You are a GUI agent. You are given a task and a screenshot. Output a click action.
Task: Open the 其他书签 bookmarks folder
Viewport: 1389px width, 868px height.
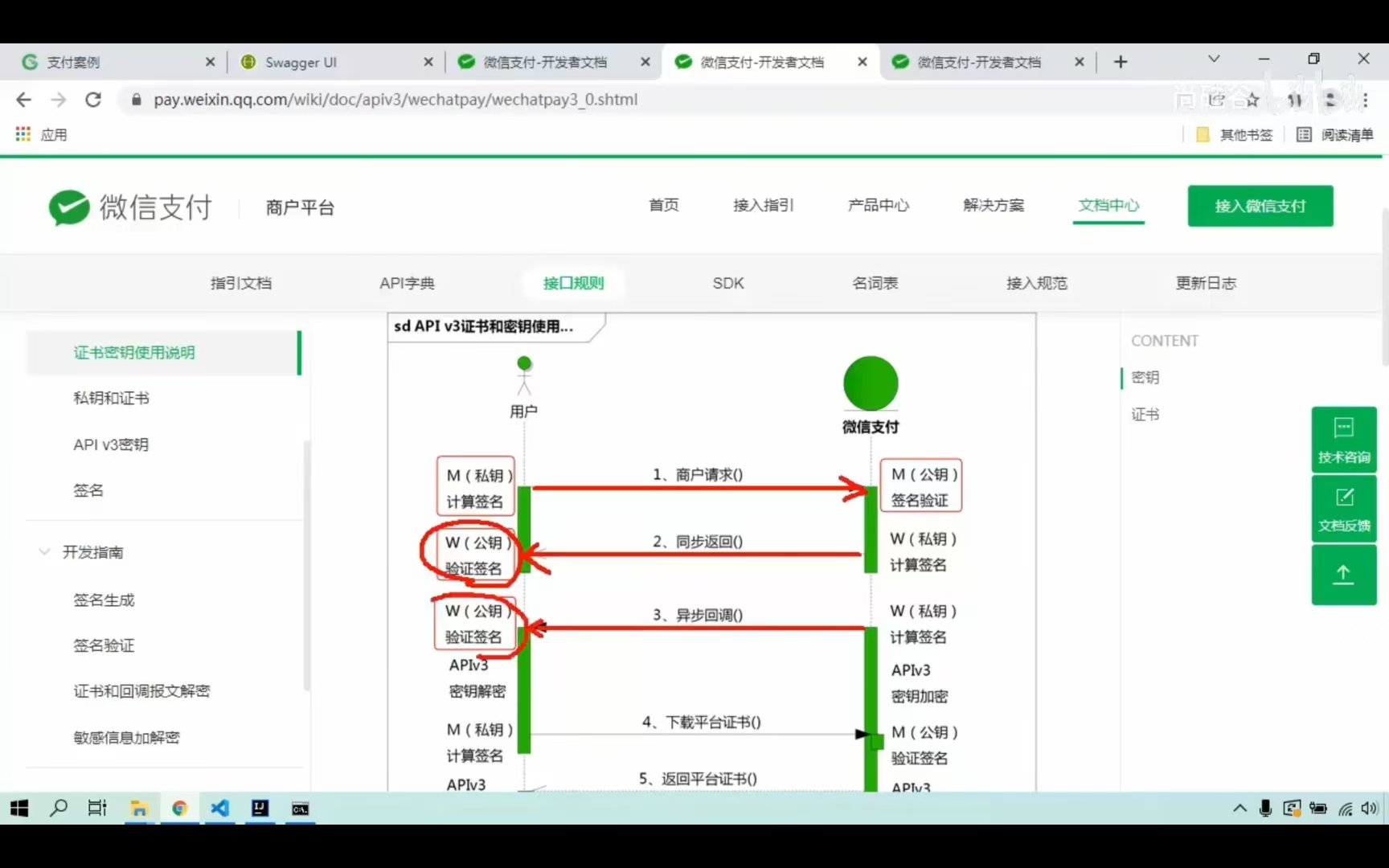(1235, 134)
